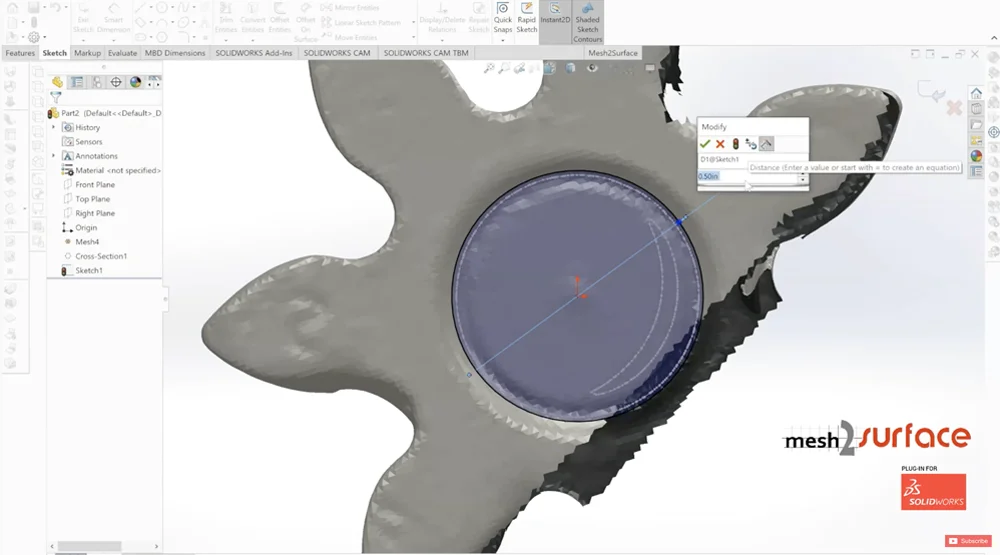1000x555 pixels.
Task: Click the green checkmark in Modify dialog
Action: point(705,144)
